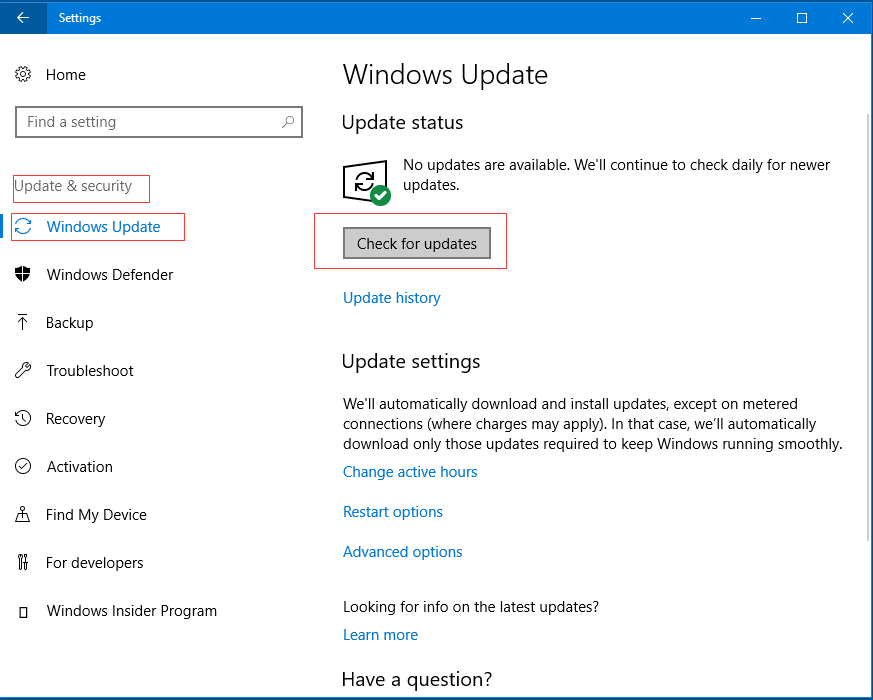The image size is (873, 700).
Task: Open the For developers page
Action: click(x=95, y=562)
